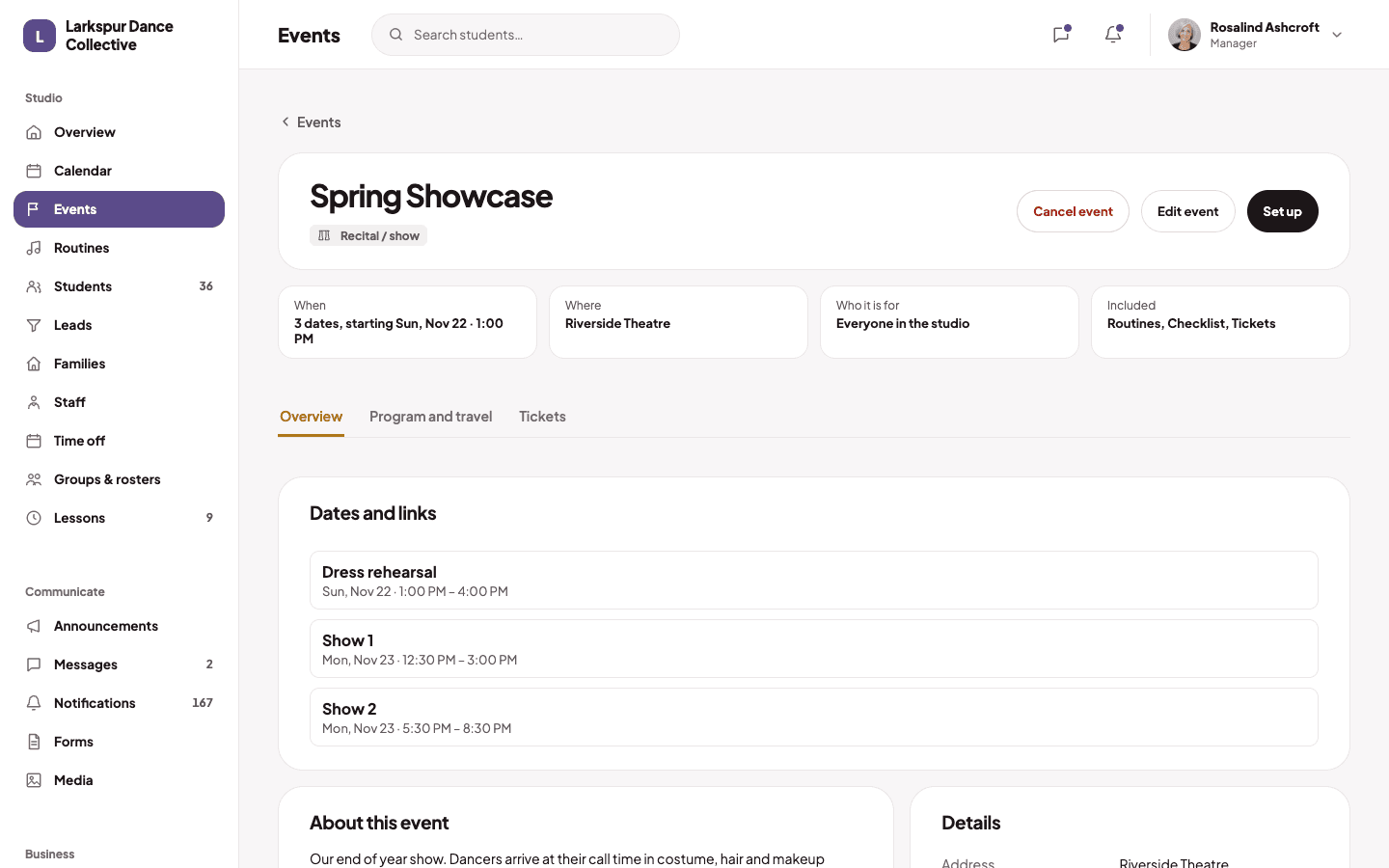Click the Notifications count 167
The image size is (1389, 868).
(x=203, y=703)
